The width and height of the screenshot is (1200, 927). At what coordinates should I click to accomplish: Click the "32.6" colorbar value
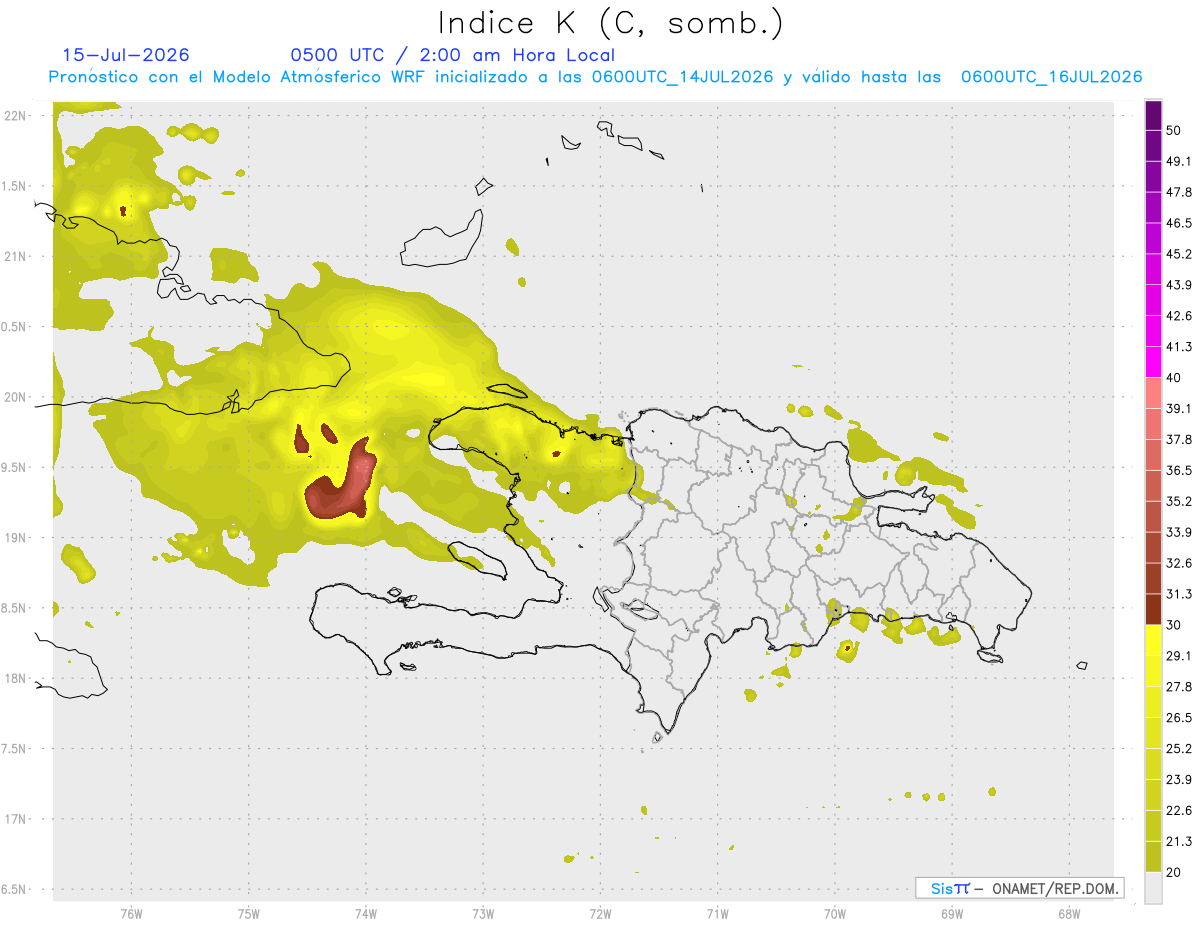point(1179,563)
